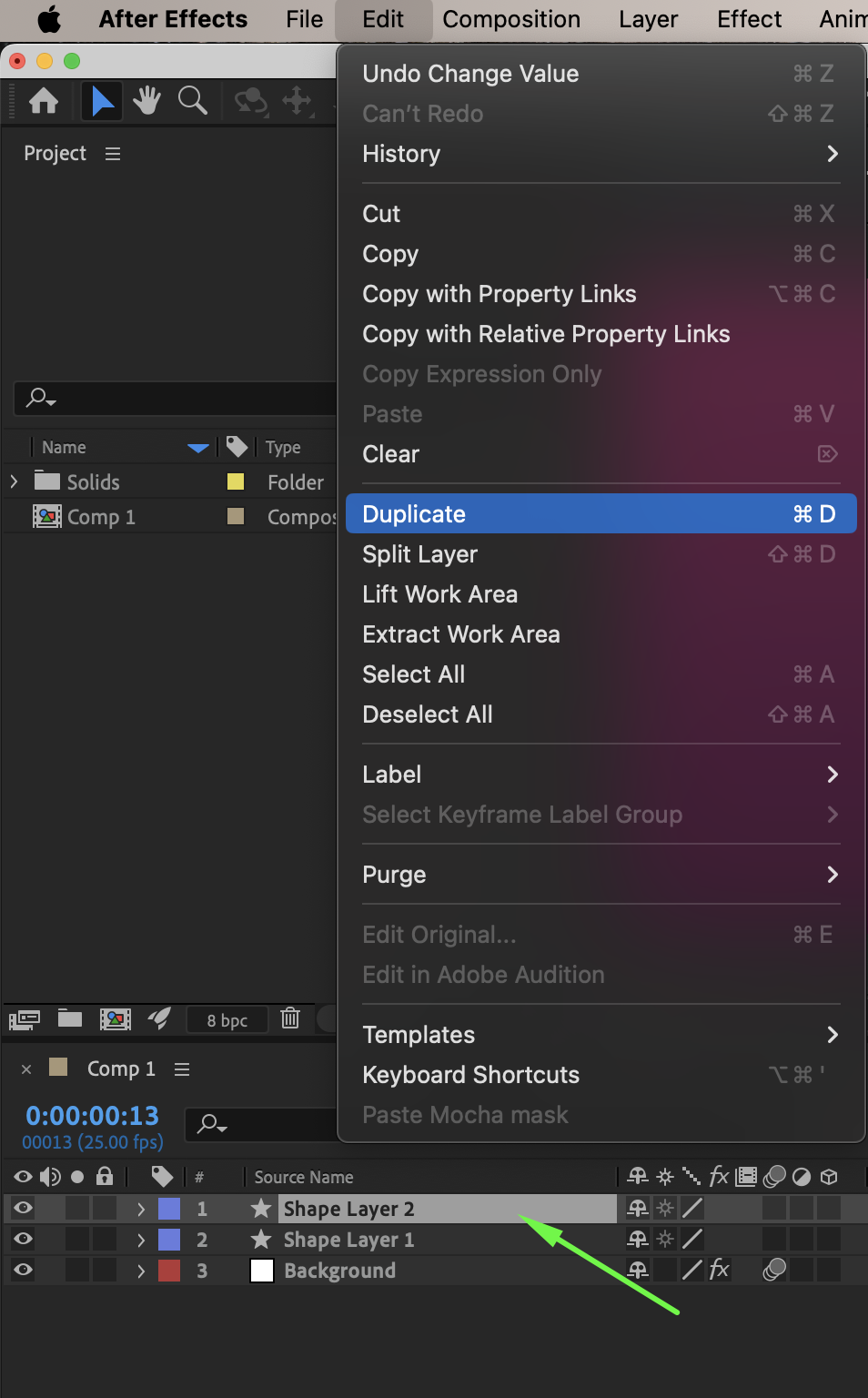Click the Source Name column header
The image size is (868, 1398).
pos(304,1177)
